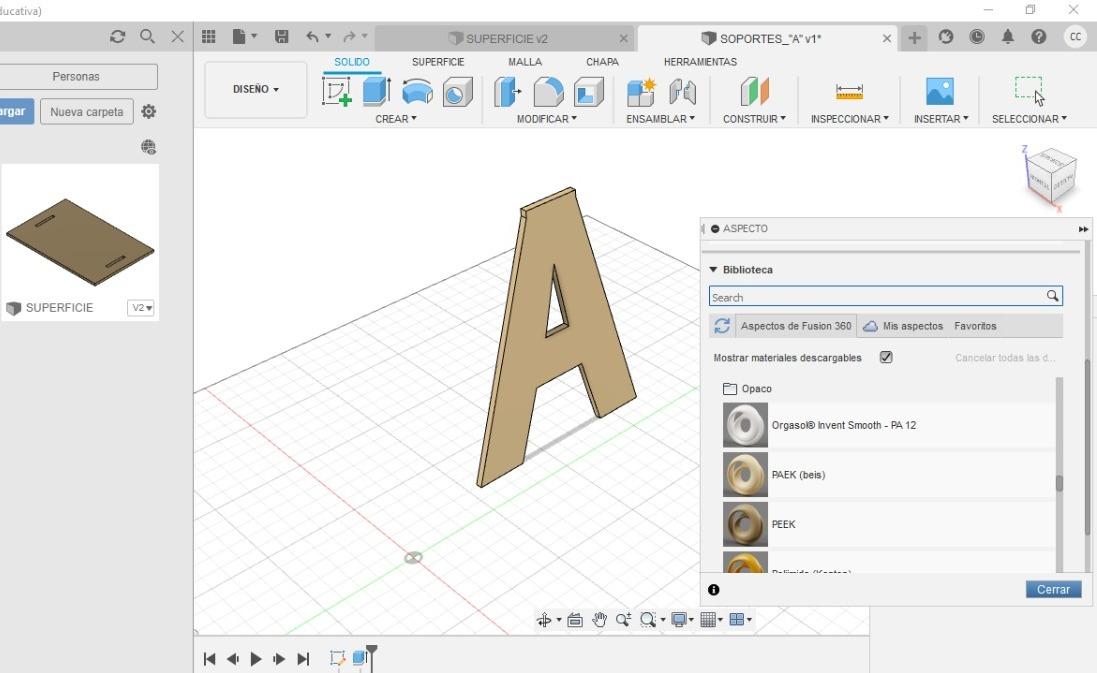Screen dimensions: 1097x673
Task: Switch to the CHAPA ribbon tab
Action: pos(602,62)
